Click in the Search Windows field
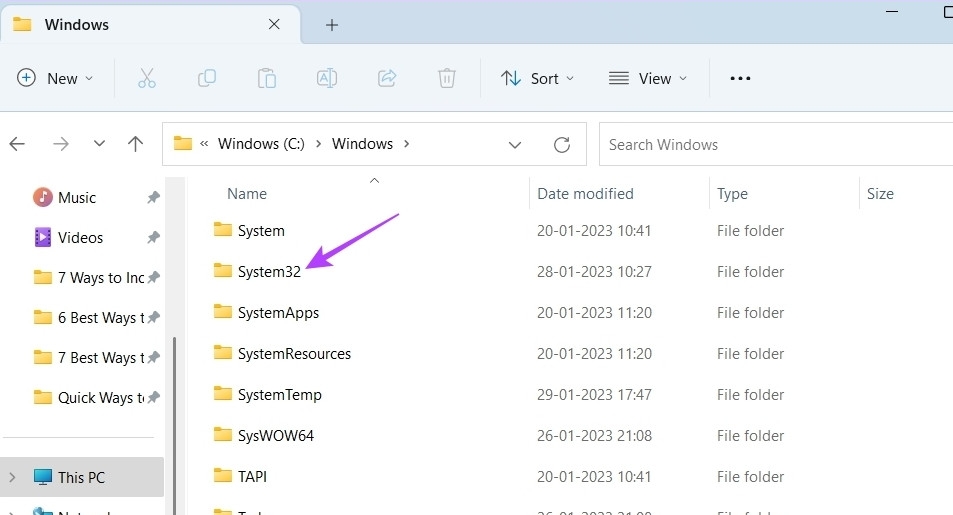The image size is (953, 515). tap(776, 145)
